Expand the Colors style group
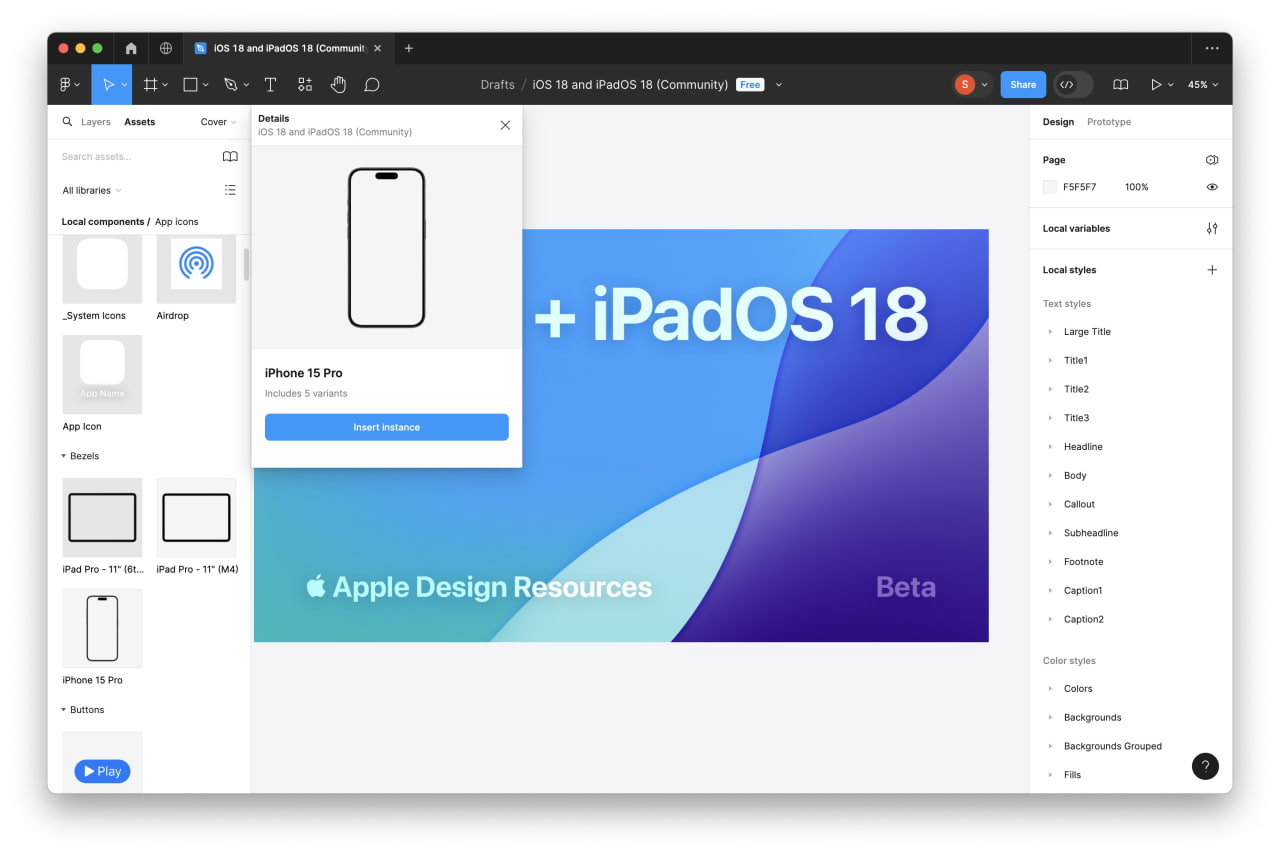The width and height of the screenshot is (1280, 856). tap(1050, 688)
